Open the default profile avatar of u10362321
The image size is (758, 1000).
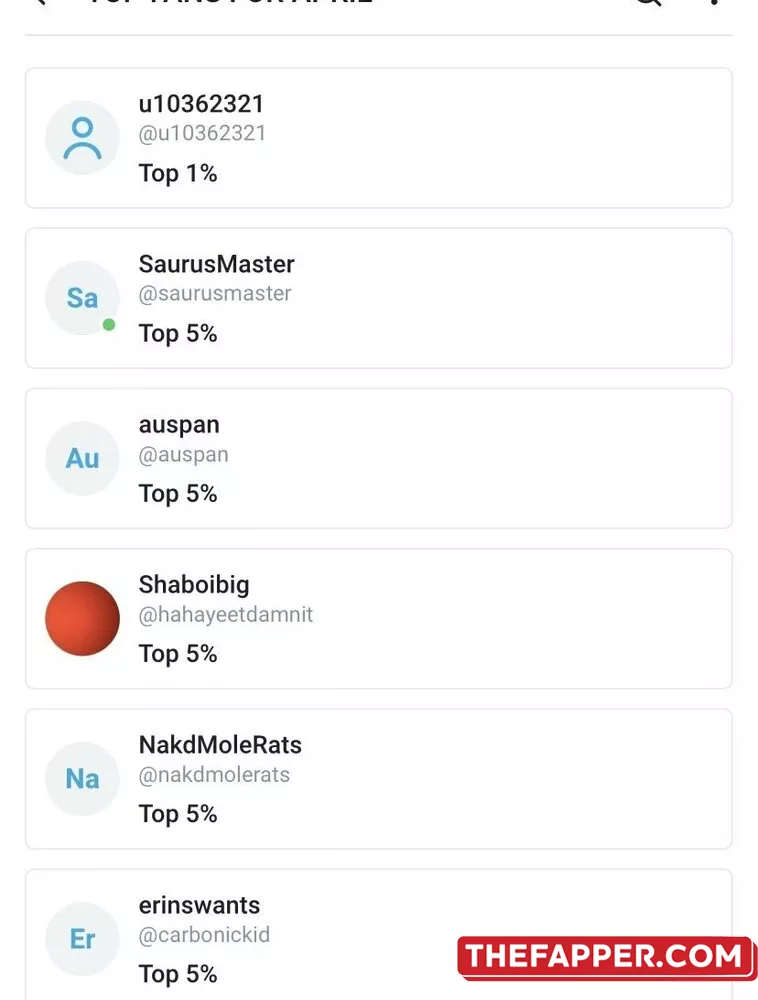(82, 138)
